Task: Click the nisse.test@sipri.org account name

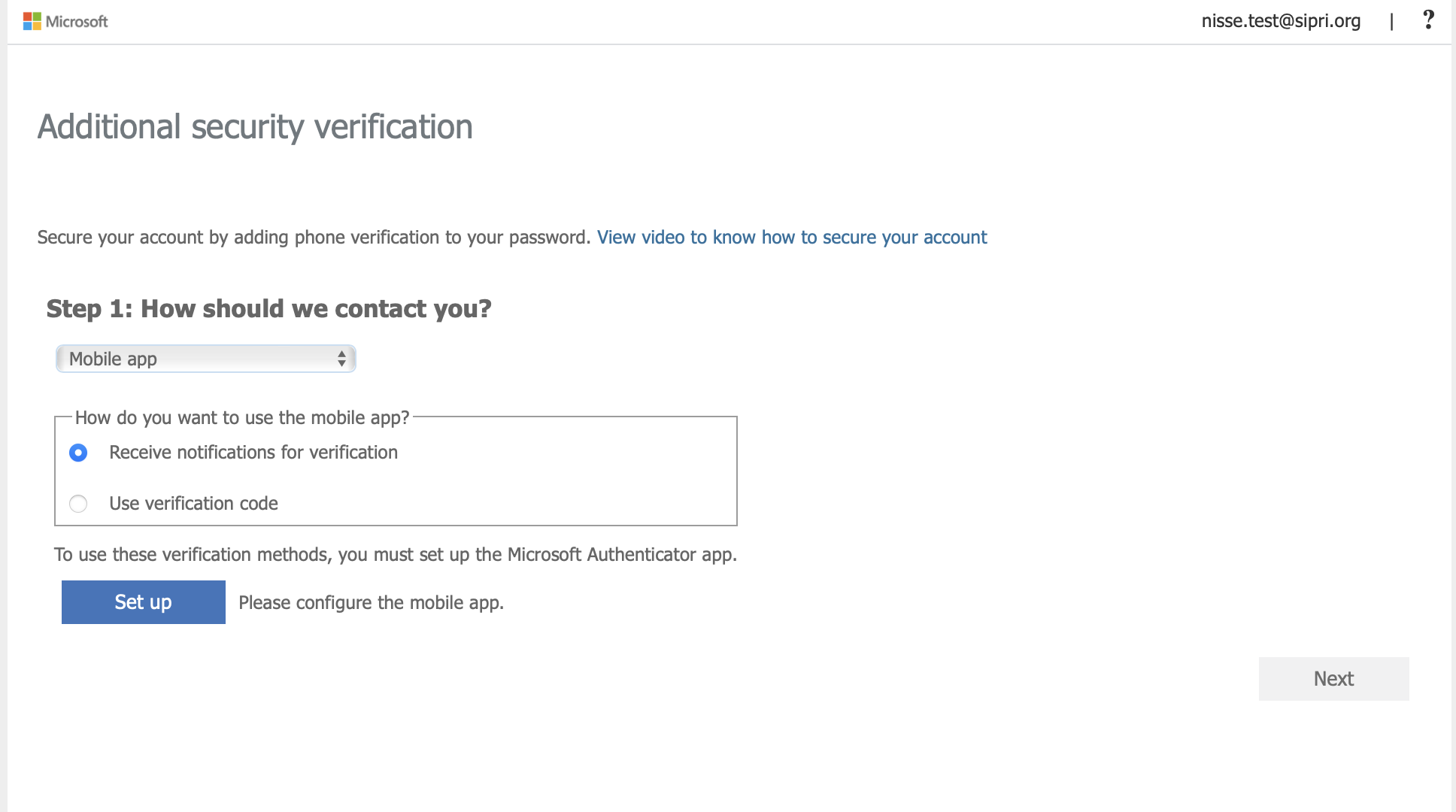Action: tap(1281, 21)
